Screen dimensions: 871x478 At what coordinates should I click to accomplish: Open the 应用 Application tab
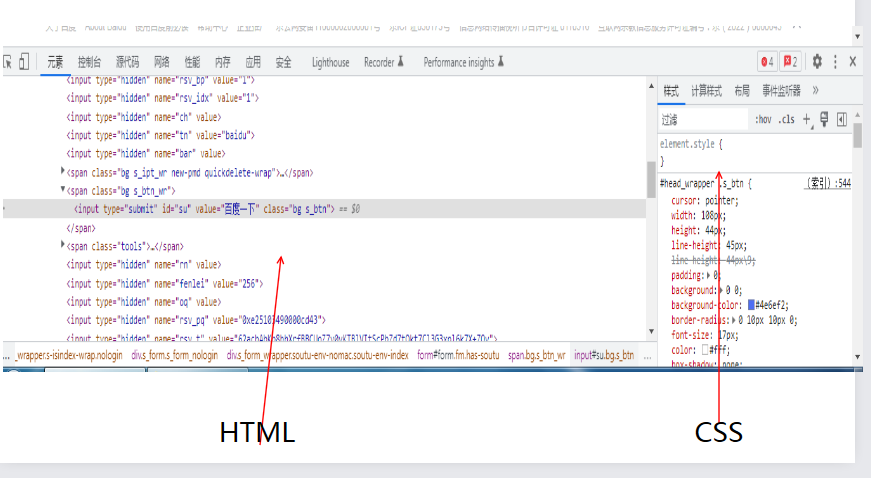click(x=253, y=62)
